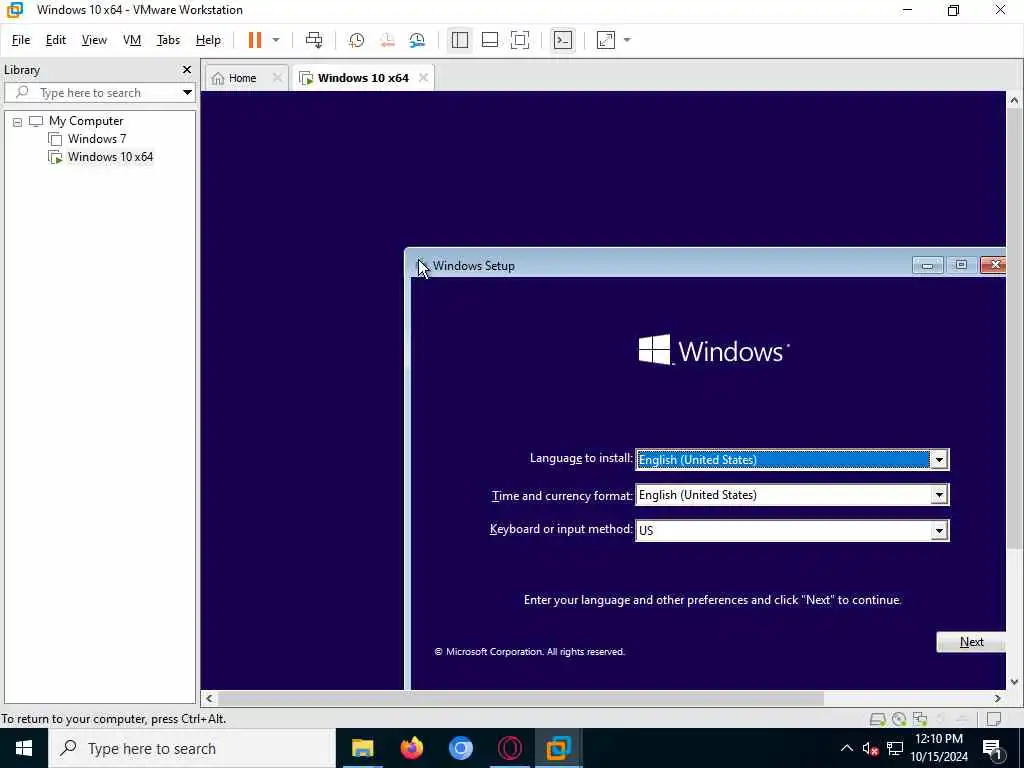Open the Language to install dropdown
This screenshot has width=1024, height=768.
[x=938, y=460]
